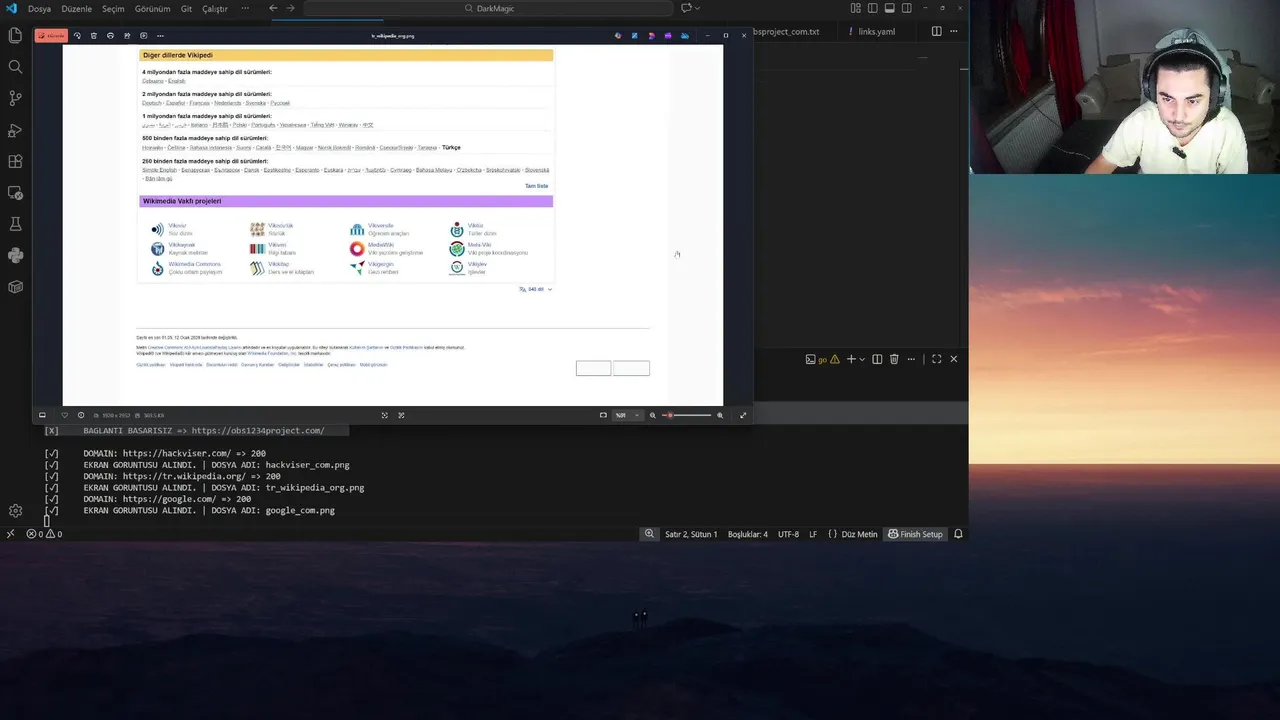Toggle primary sidebar visibility

873,9
